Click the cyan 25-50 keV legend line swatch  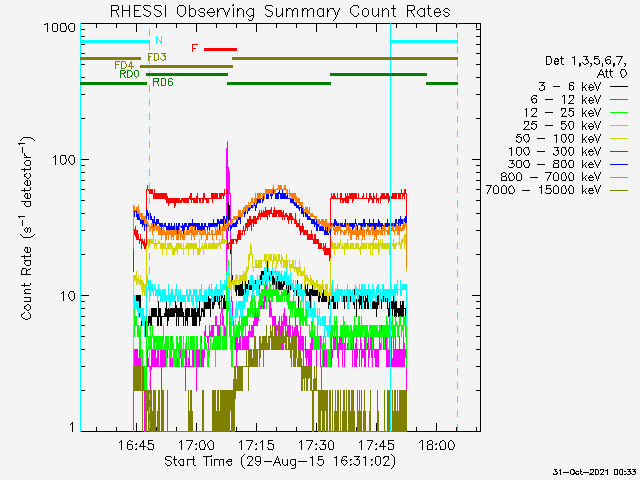click(619, 126)
